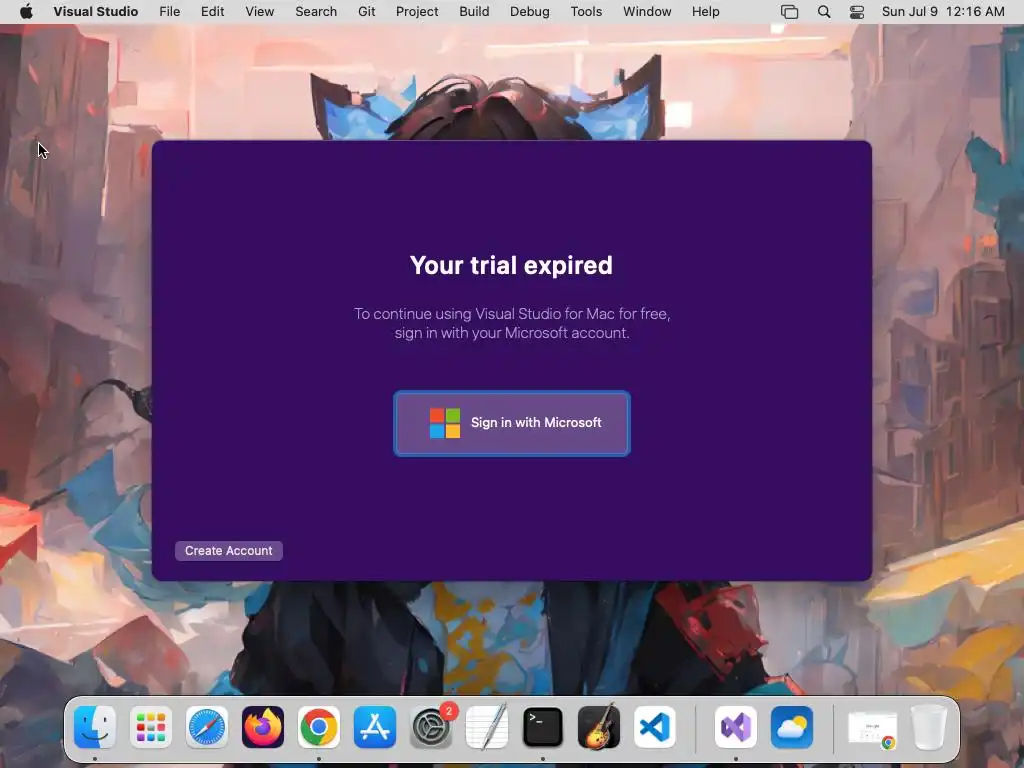This screenshot has width=1024, height=768.
Task: Open the Window menu
Action: tap(647, 11)
